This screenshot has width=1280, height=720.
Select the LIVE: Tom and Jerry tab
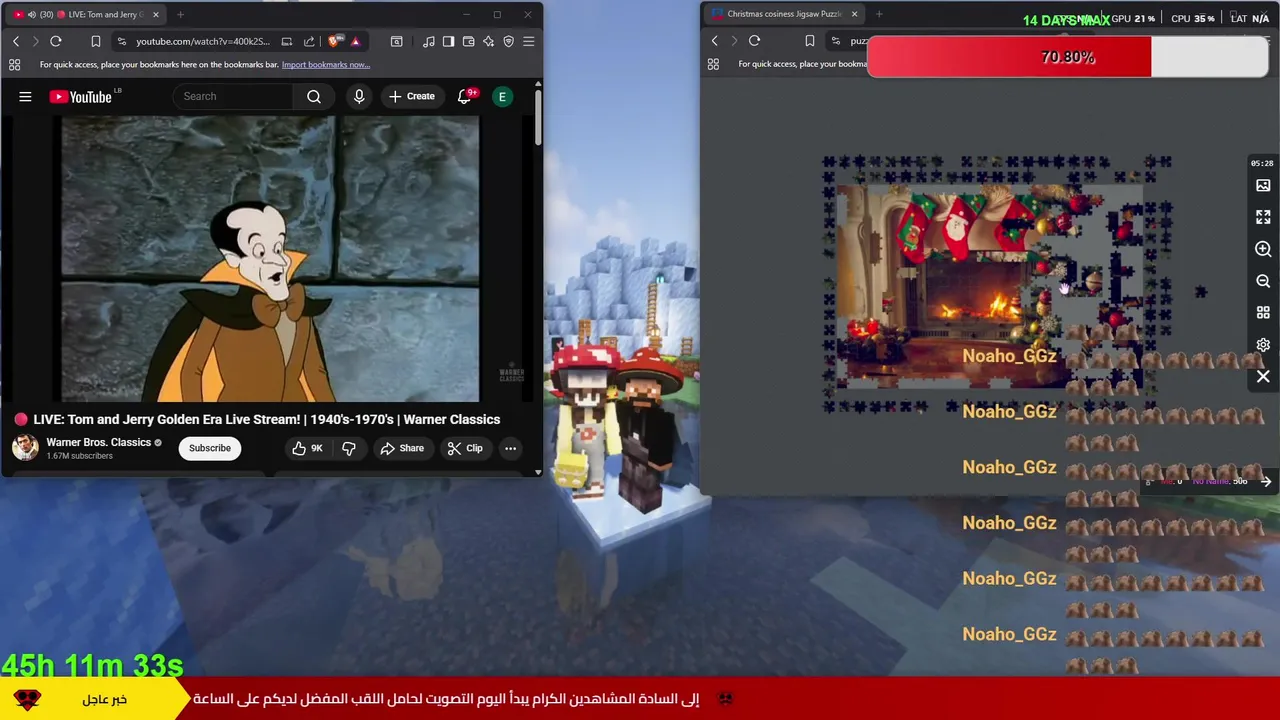click(x=85, y=14)
